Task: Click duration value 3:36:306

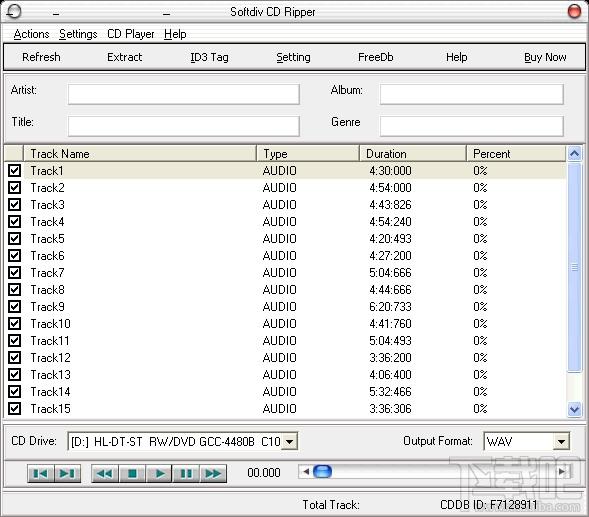Action: [390, 409]
